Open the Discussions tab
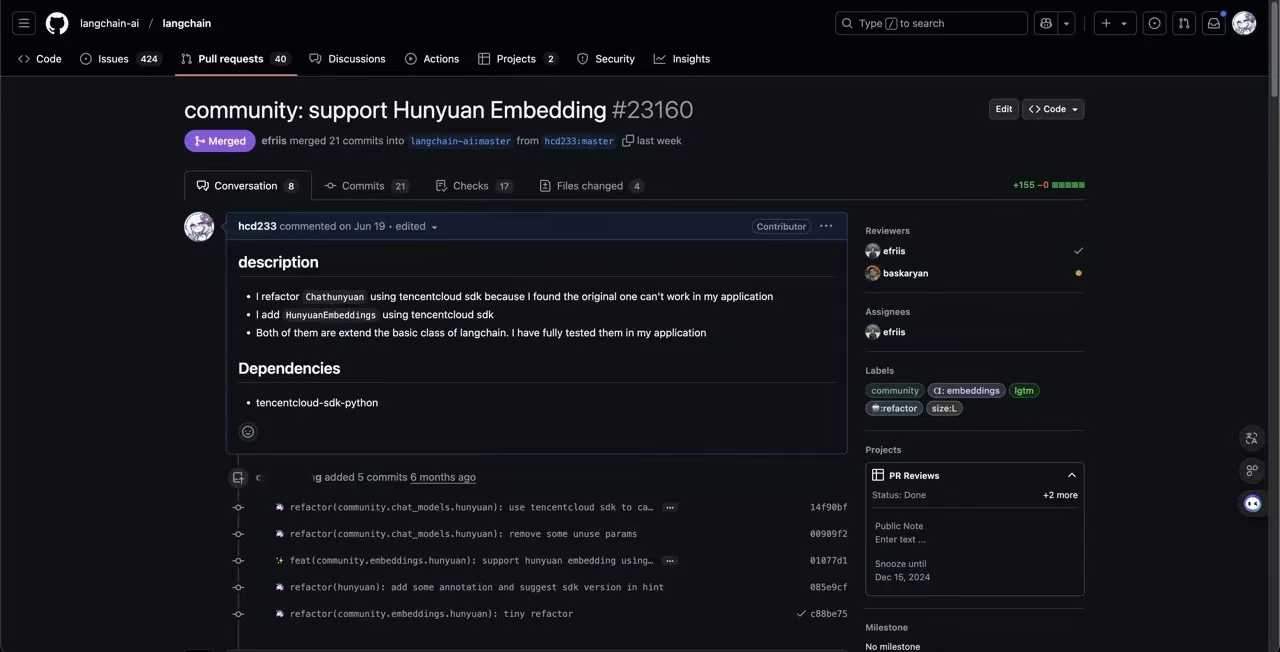Viewport: 1280px width, 652px height. 347,59
